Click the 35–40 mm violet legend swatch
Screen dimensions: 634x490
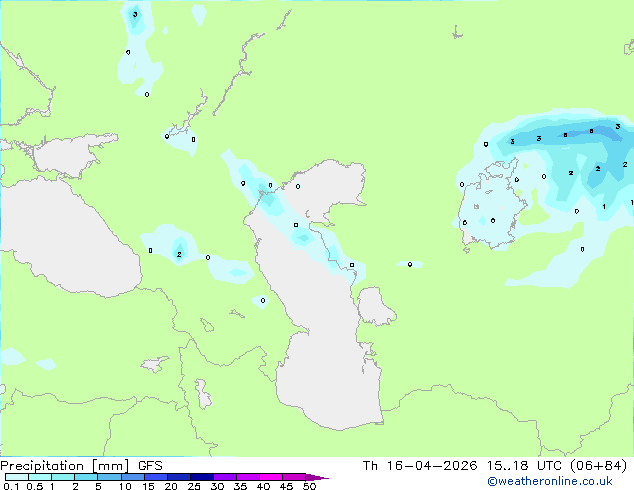(247, 477)
